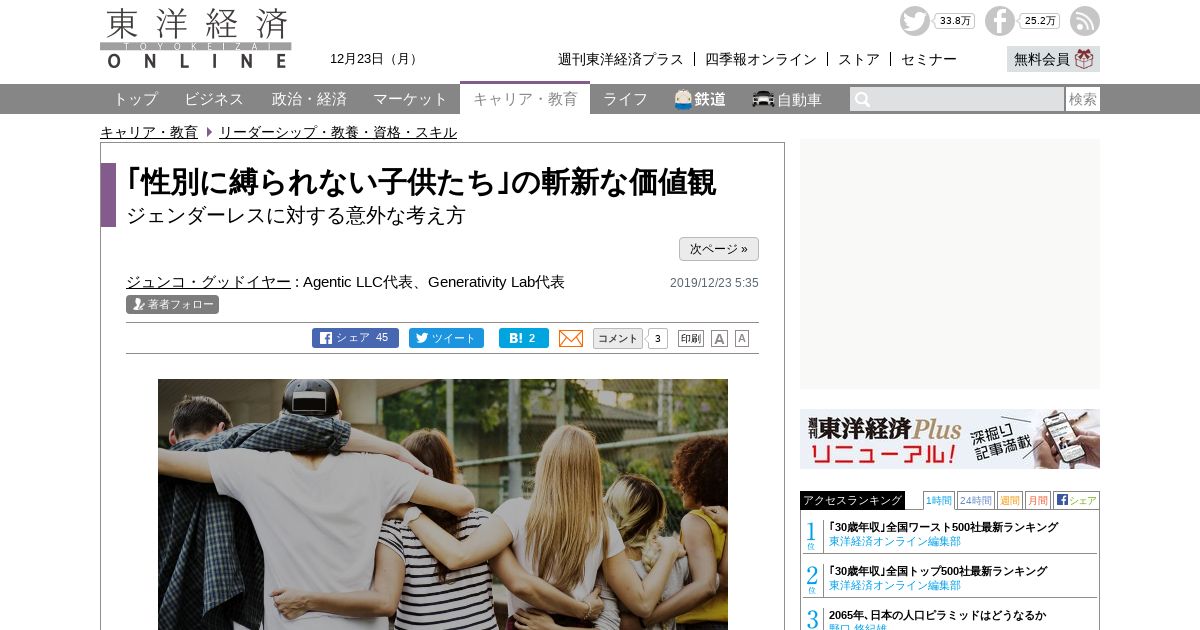Open the 政治・経済 navigation tab

pyautogui.click(x=309, y=99)
